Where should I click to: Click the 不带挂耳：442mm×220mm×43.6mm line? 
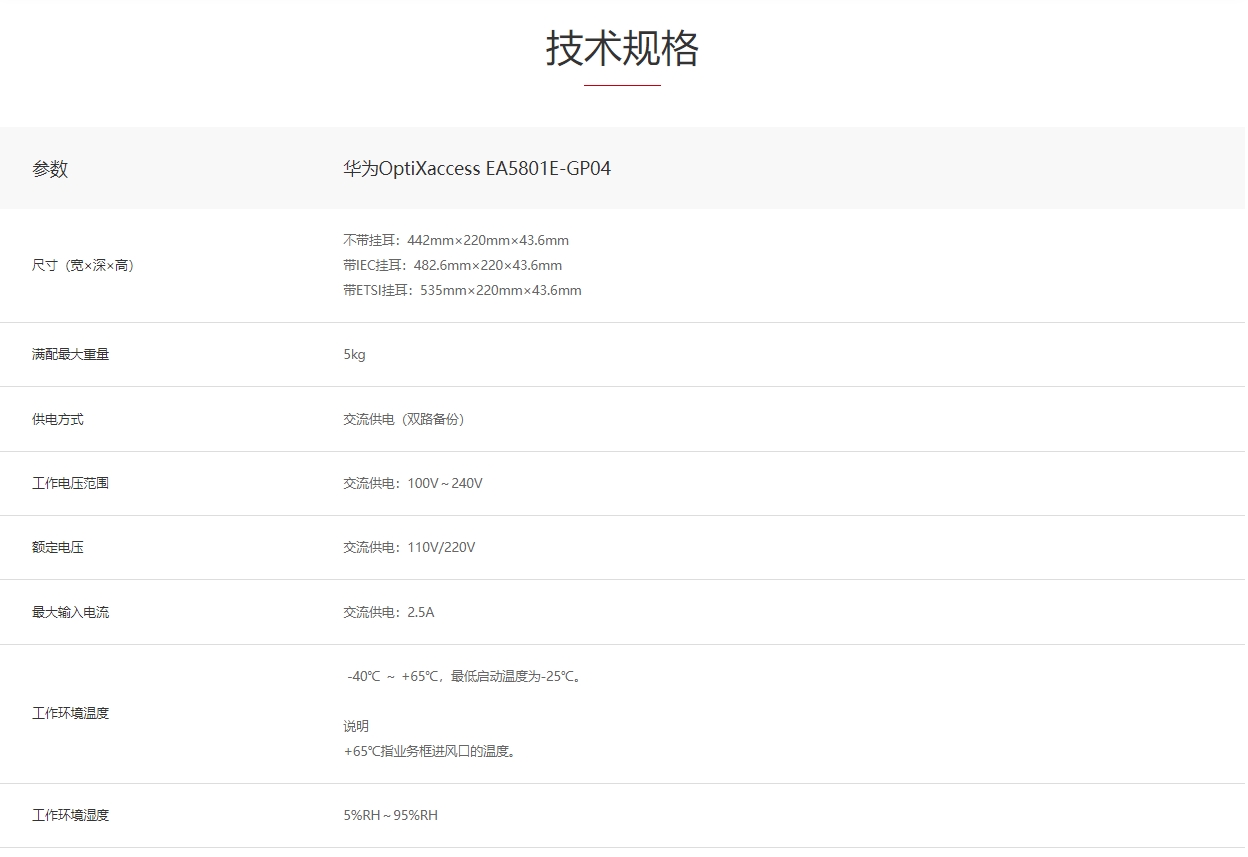456,240
